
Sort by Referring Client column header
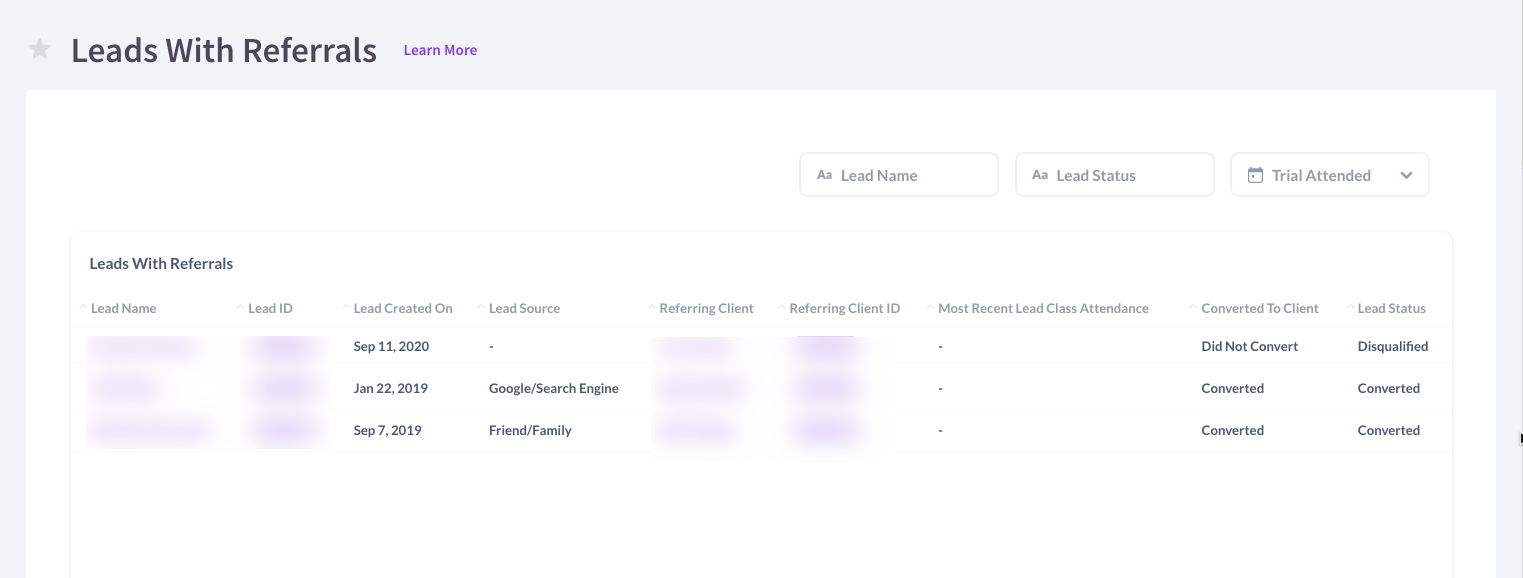pos(706,308)
